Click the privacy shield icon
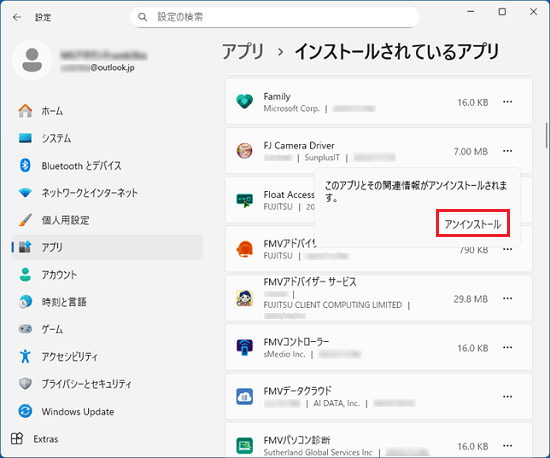 (x=25, y=384)
